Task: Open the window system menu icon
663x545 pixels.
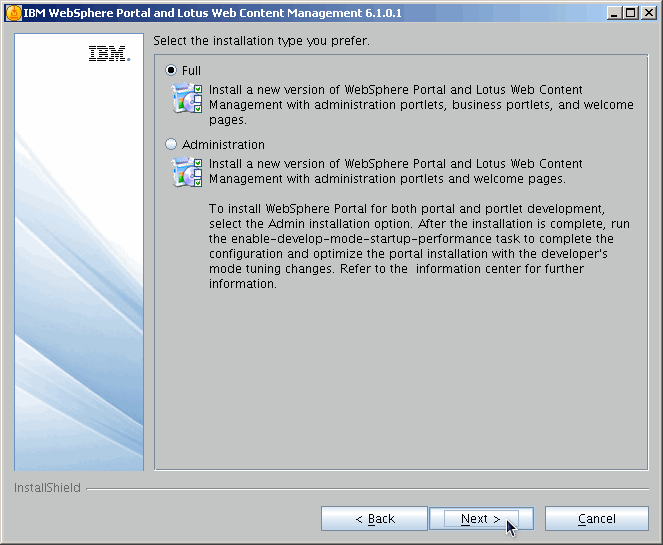Action: click(13, 13)
